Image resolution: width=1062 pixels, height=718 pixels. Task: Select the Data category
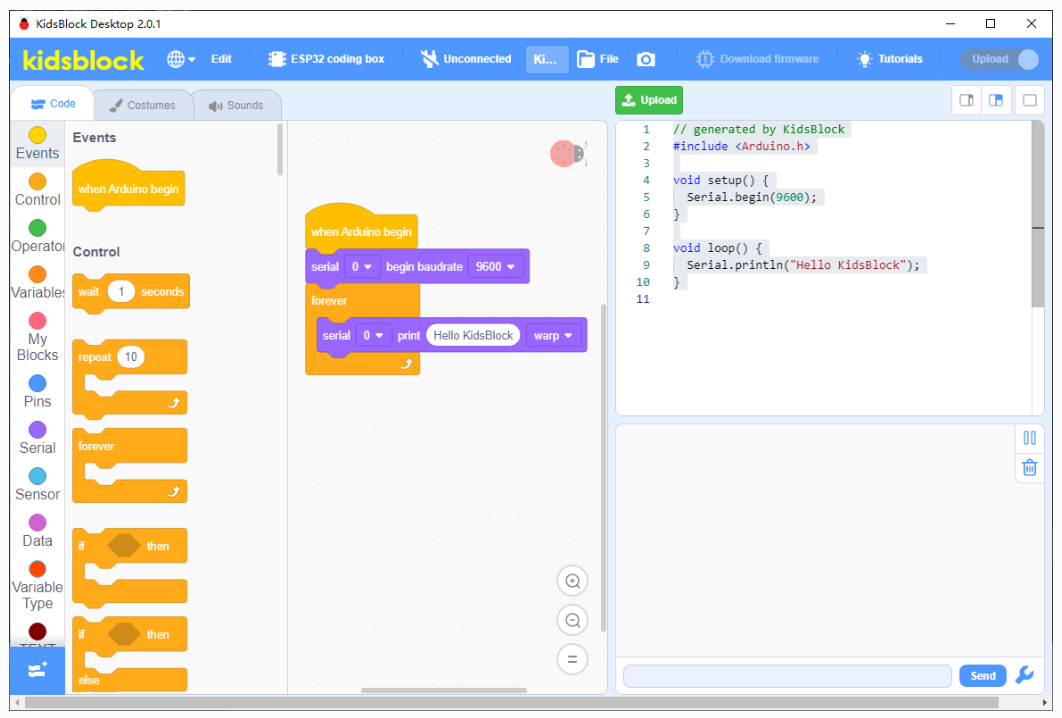[37, 531]
